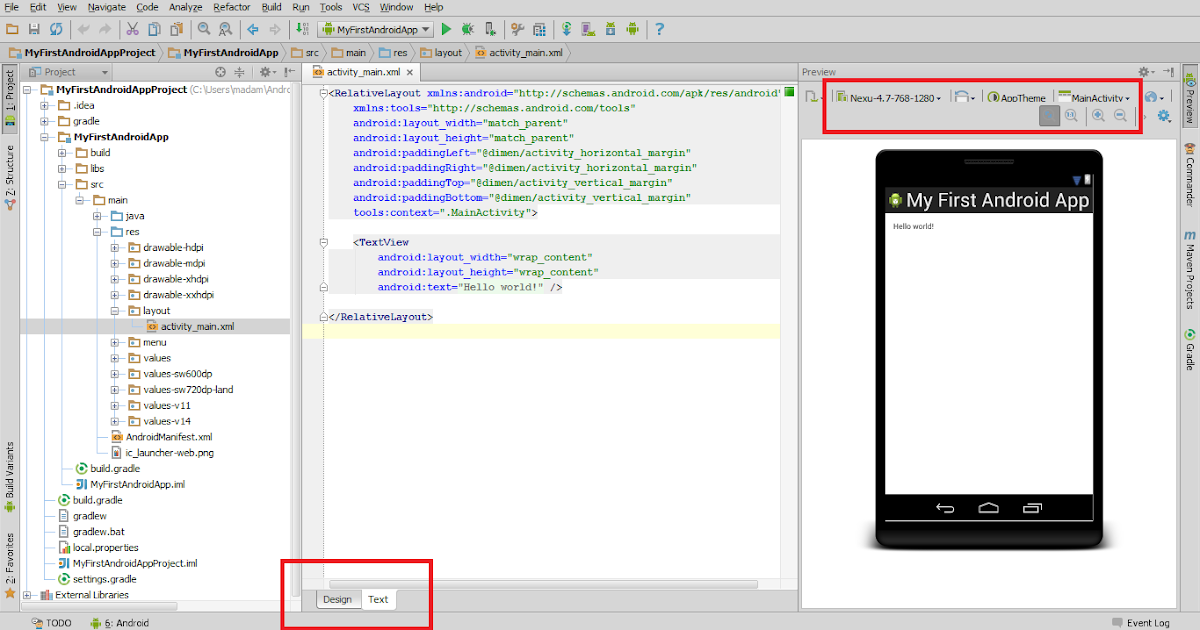Zoom out the layout preview
1200x630 pixels.
click(x=1122, y=116)
